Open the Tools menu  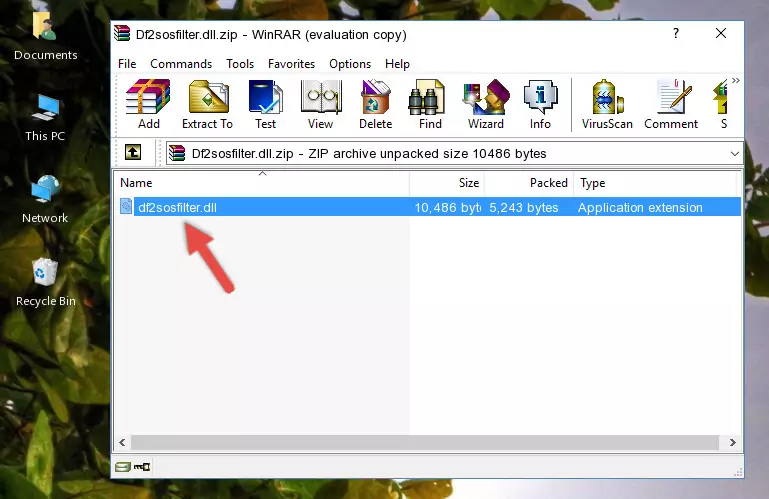click(240, 64)
